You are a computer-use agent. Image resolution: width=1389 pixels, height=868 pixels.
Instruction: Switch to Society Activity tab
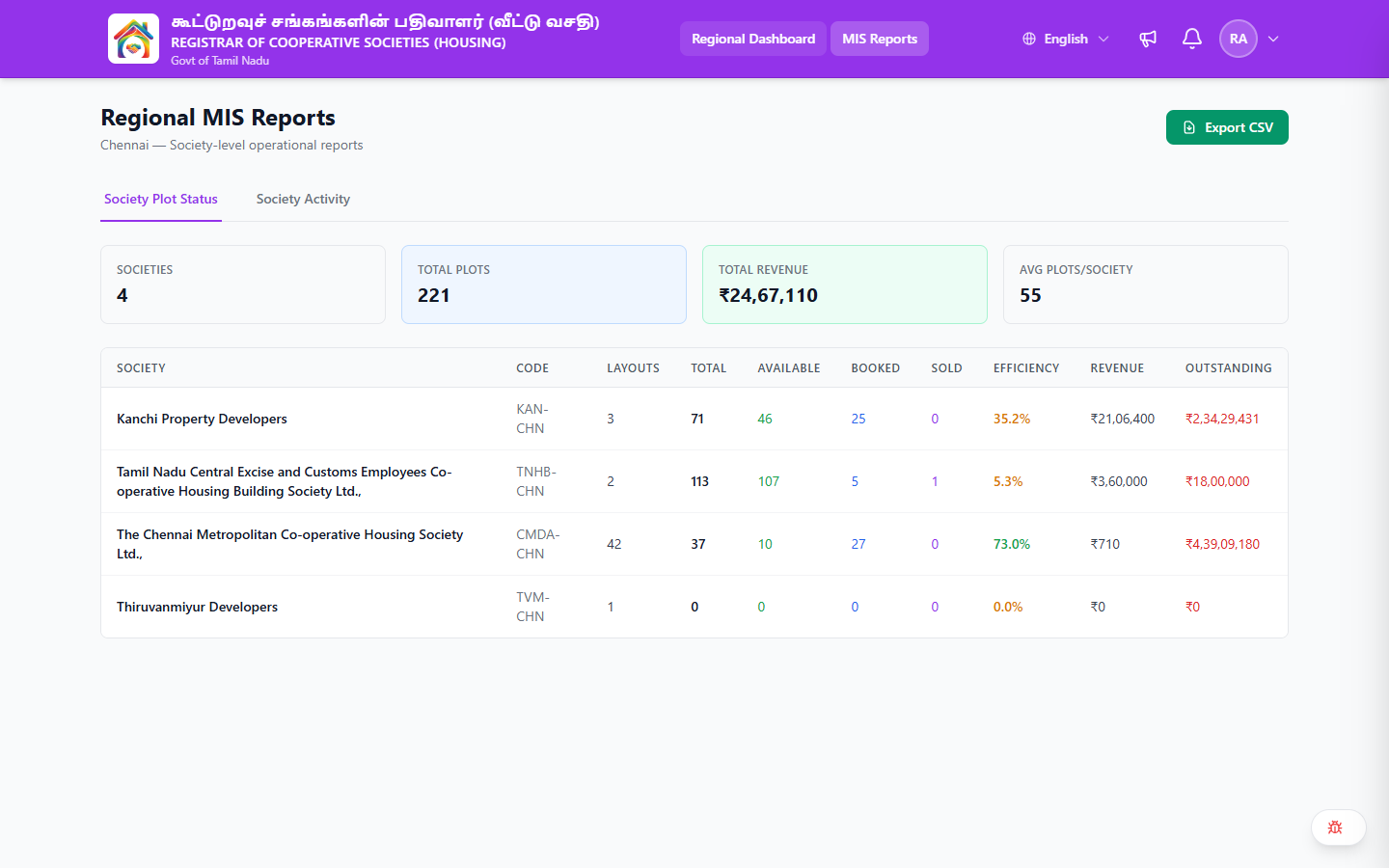tap(303, 199)
